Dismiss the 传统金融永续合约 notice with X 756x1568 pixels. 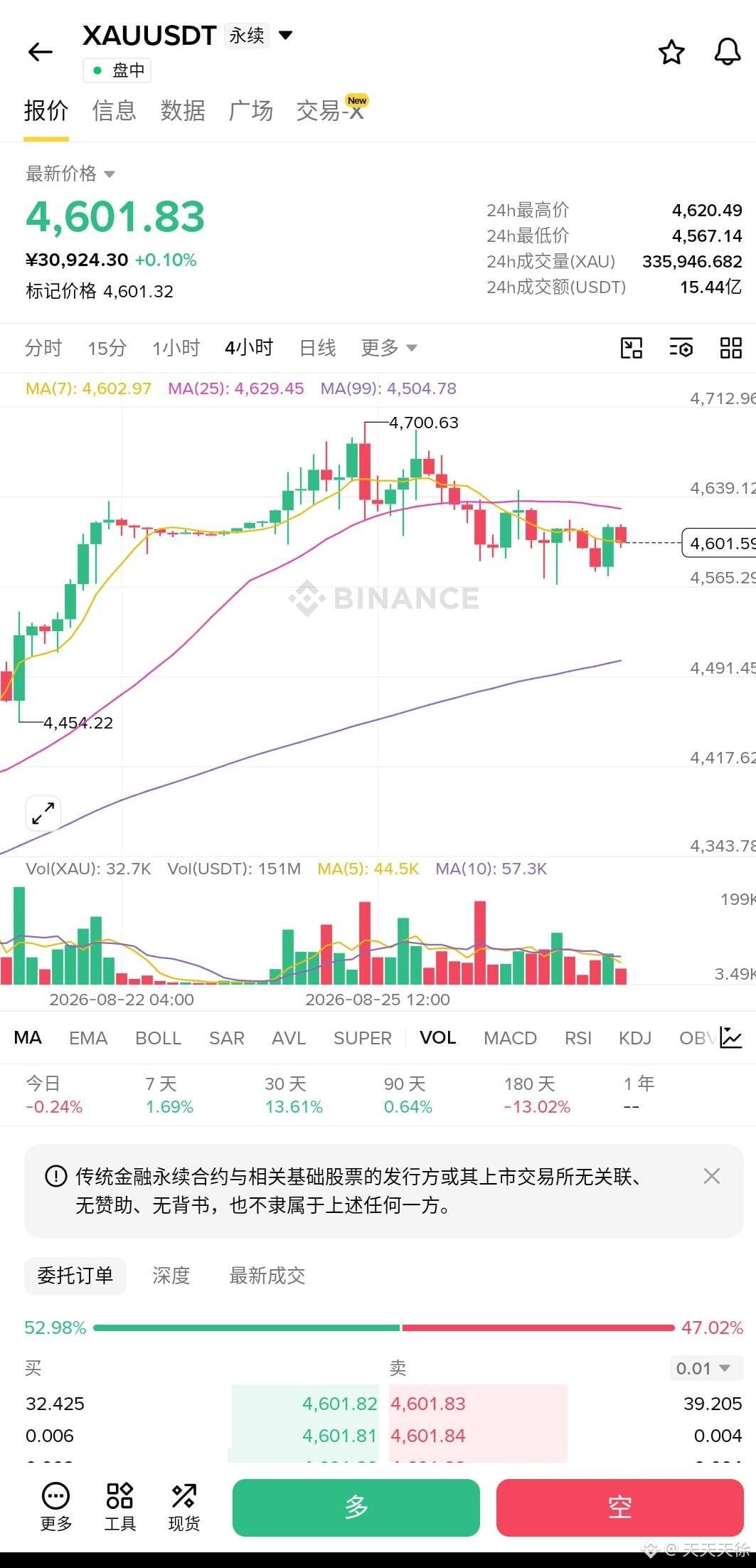(x=711, y=1176)
